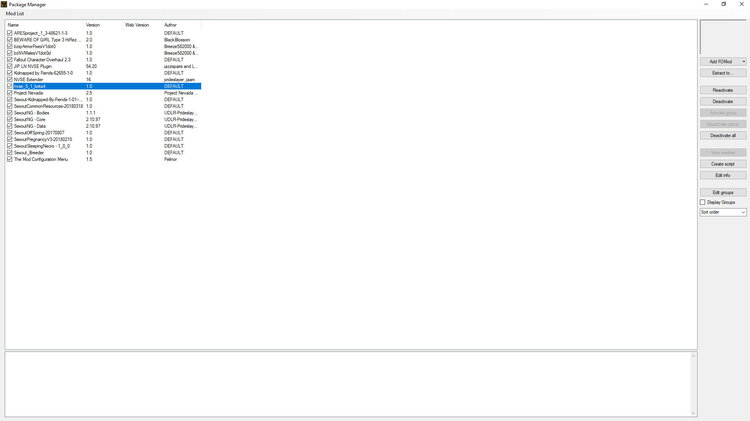The height and width of the screenshot is (421, 750).
Task: Click version 54.20 of JIP LN NVSE
Action: pos(91,66)
